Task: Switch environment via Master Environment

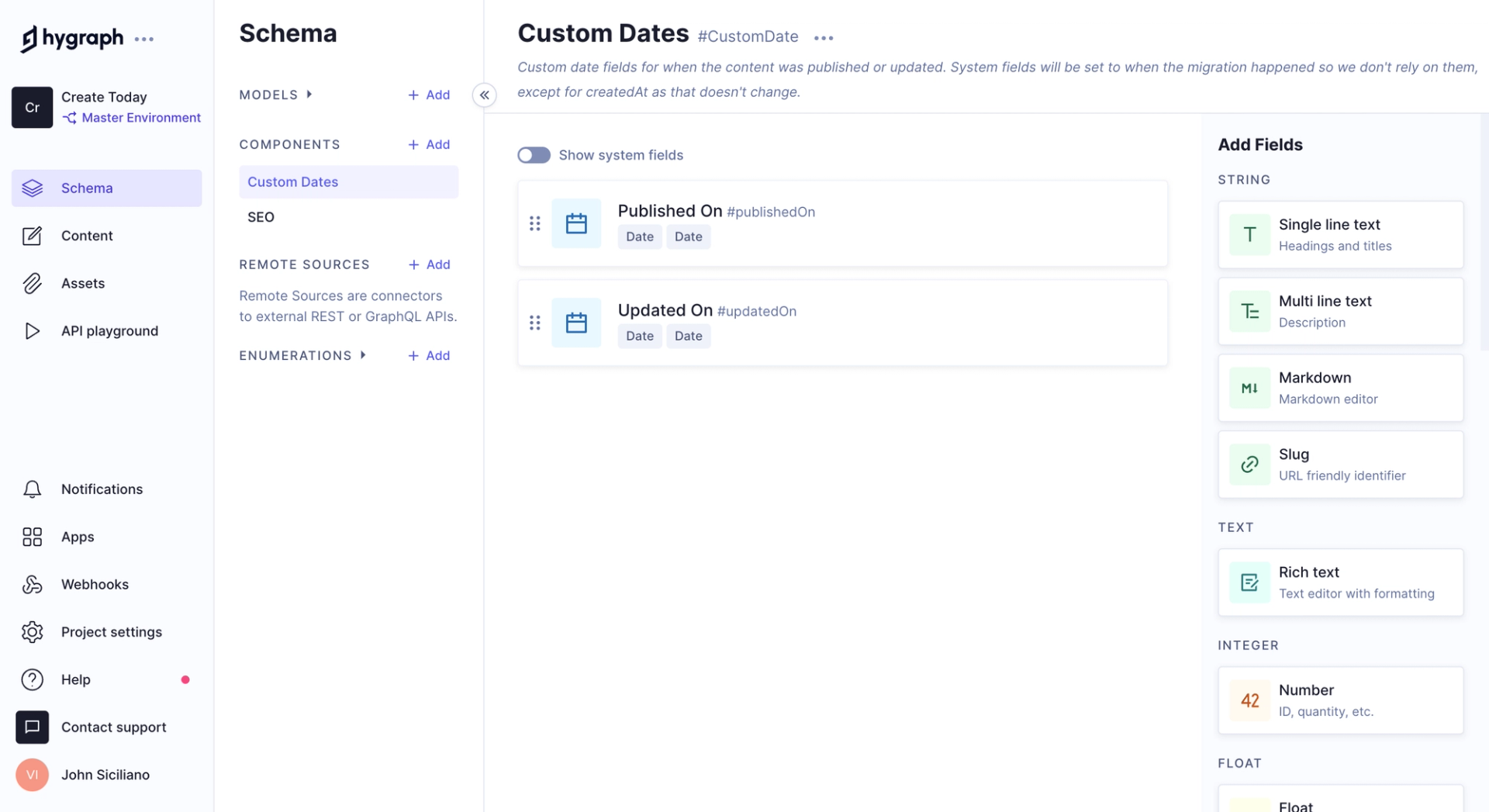Action: (x=132, y=118)
